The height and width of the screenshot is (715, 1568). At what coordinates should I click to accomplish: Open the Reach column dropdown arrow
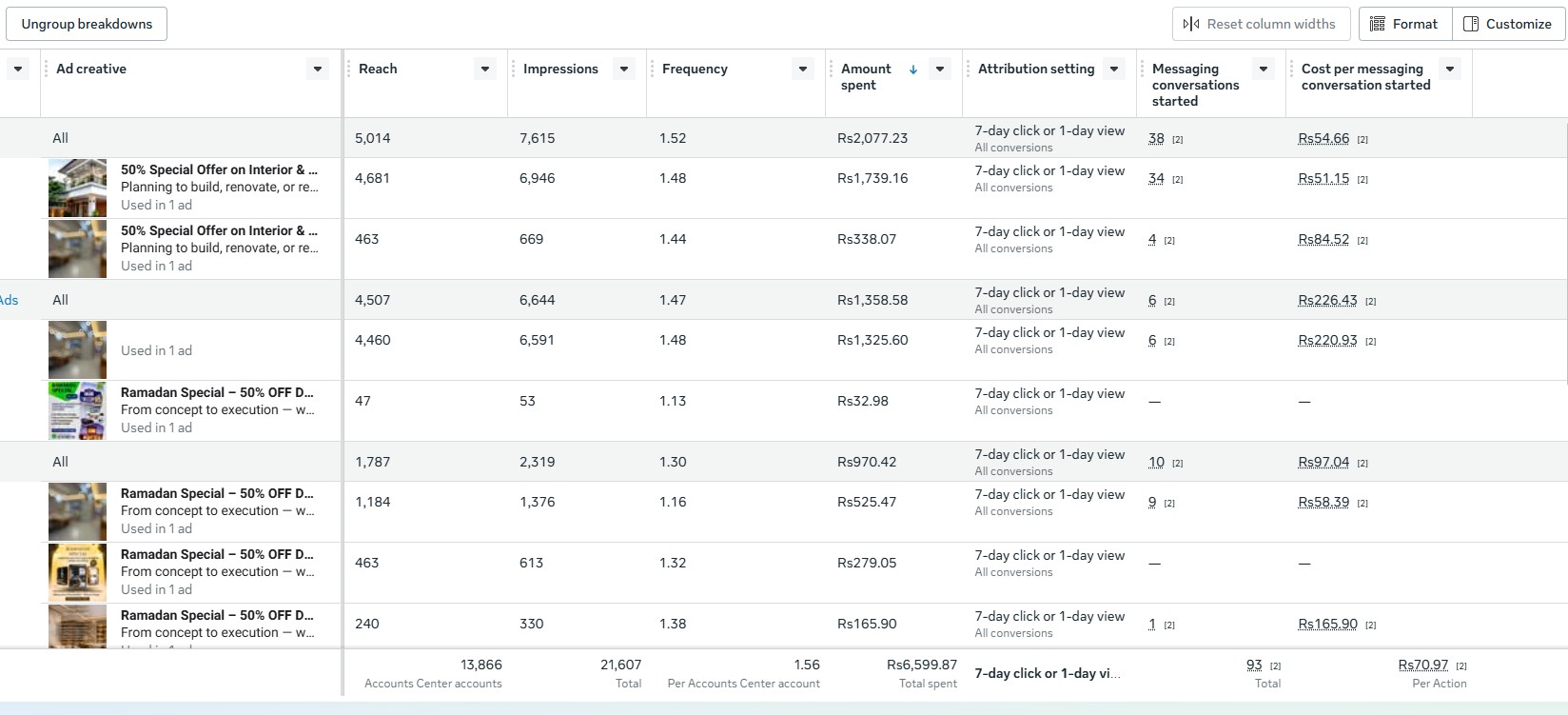[485, 69]
